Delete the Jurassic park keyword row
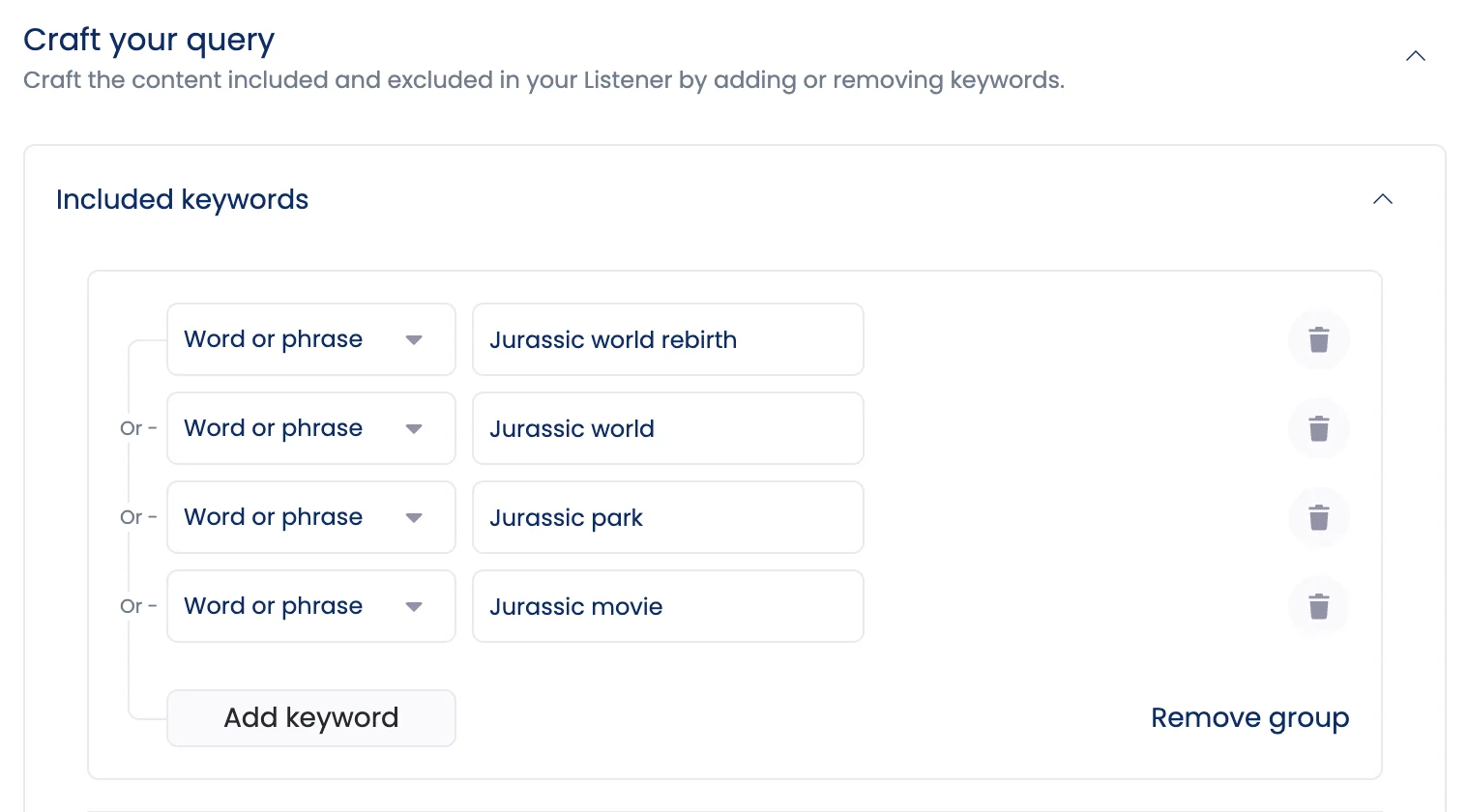1468x812 pixels. pos(1318,517)
